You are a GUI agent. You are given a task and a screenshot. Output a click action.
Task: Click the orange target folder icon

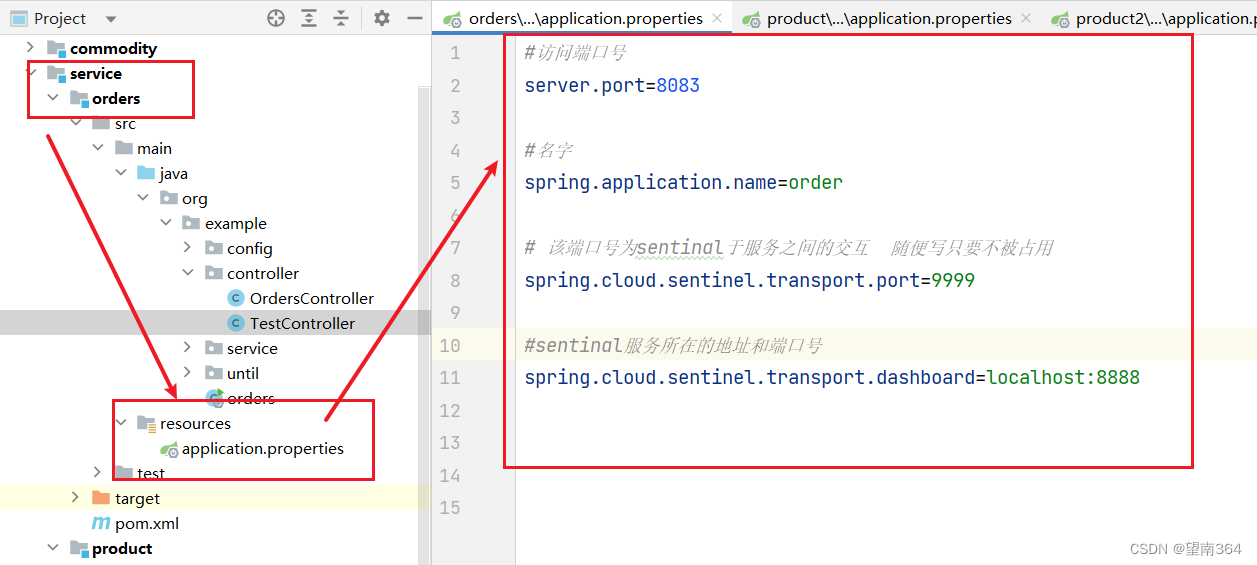tap(101, 498)
